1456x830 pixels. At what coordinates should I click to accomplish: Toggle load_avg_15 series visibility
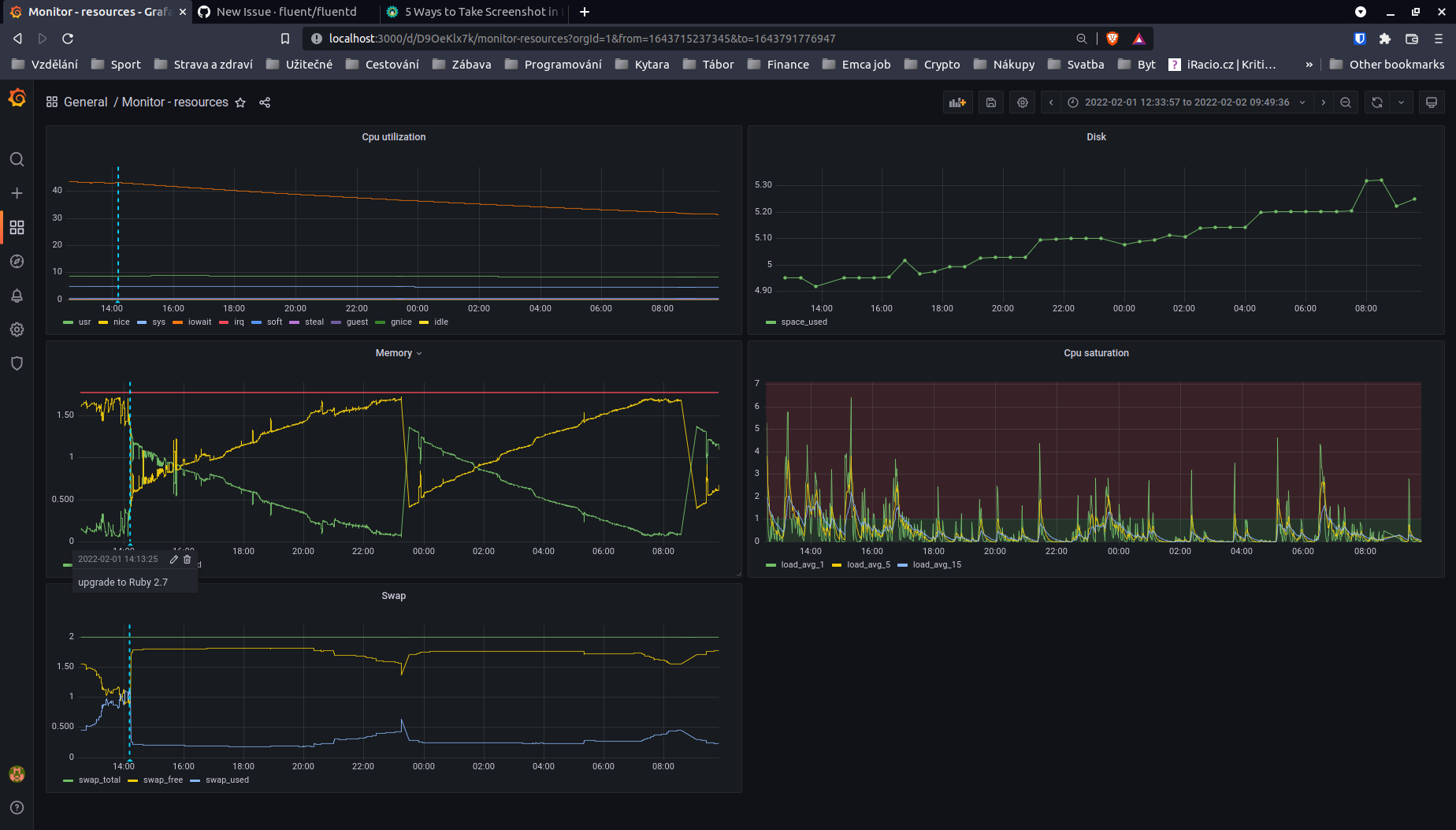click(x=930, y=564)
